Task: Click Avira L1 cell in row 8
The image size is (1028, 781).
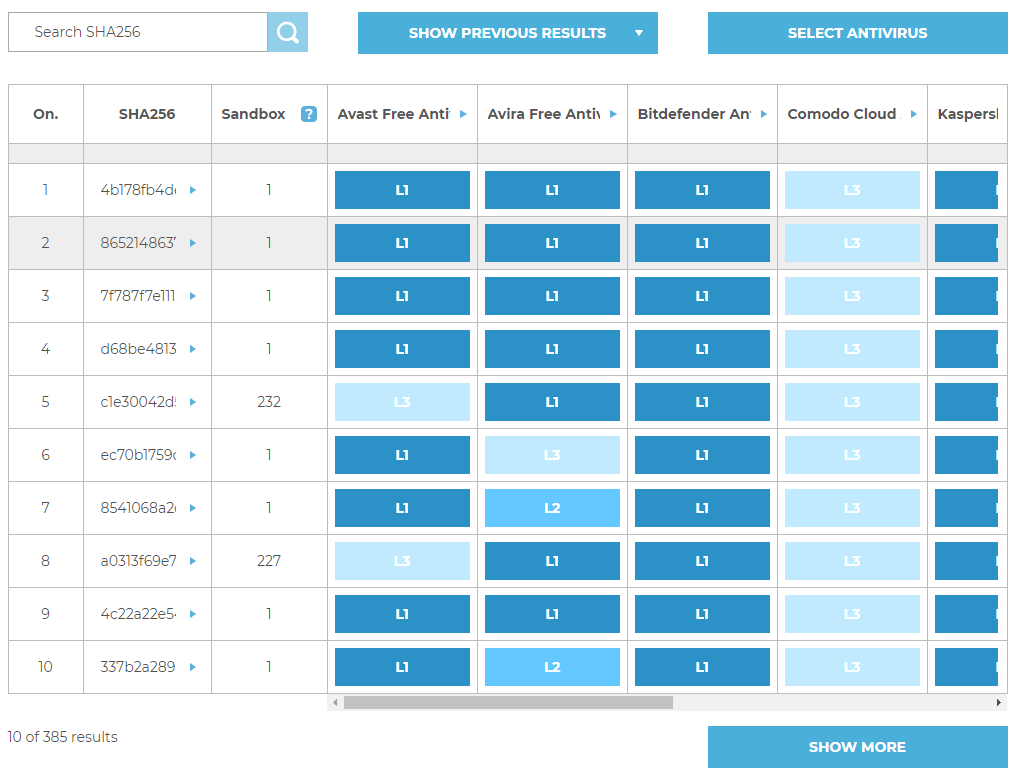Action: coord(553,561)
